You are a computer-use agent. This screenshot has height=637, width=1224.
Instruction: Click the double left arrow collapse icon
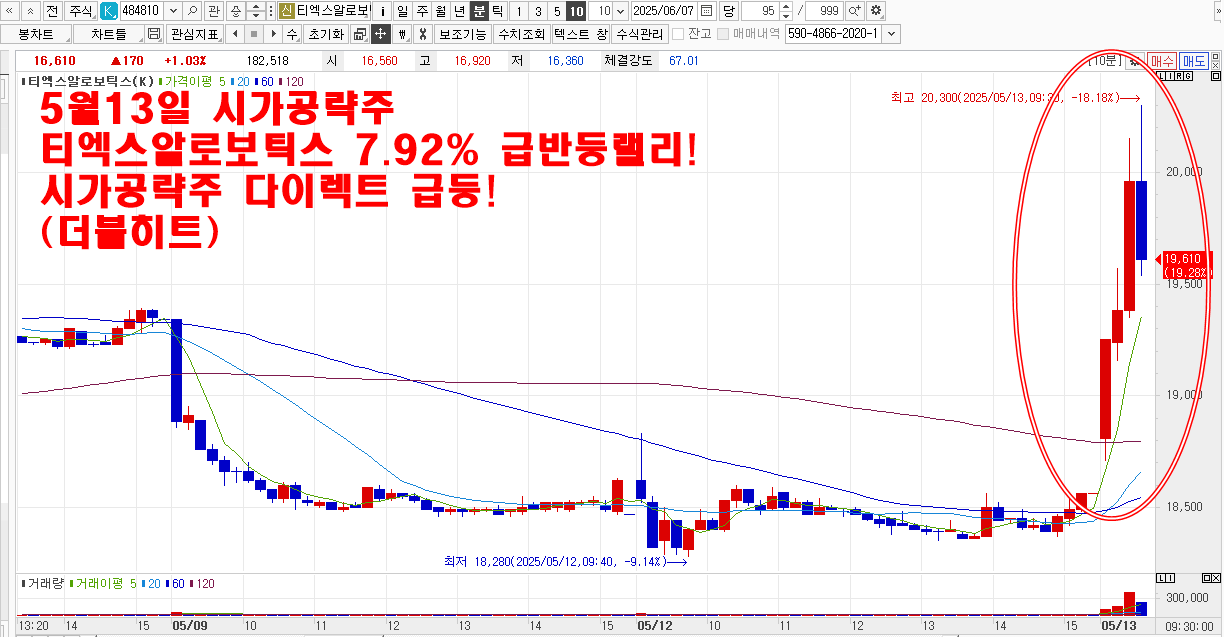click(10, 11)
